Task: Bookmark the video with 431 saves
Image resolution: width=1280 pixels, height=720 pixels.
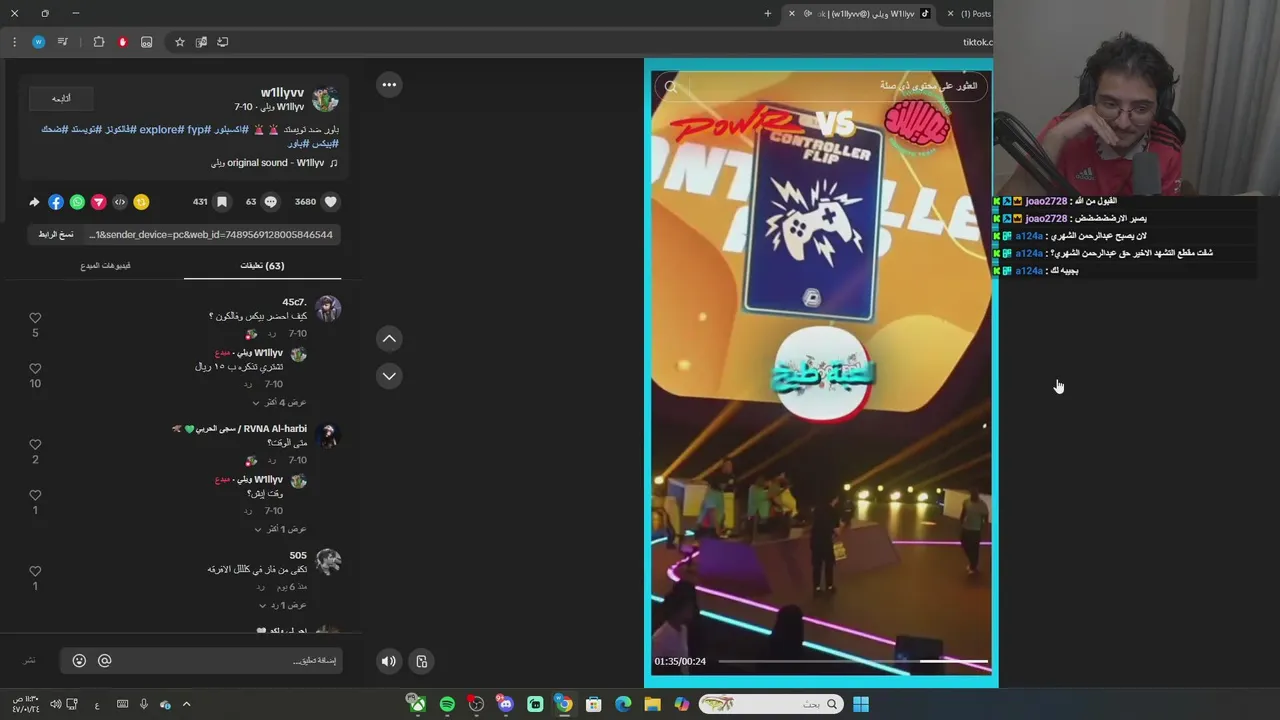Action: (222, 202)
